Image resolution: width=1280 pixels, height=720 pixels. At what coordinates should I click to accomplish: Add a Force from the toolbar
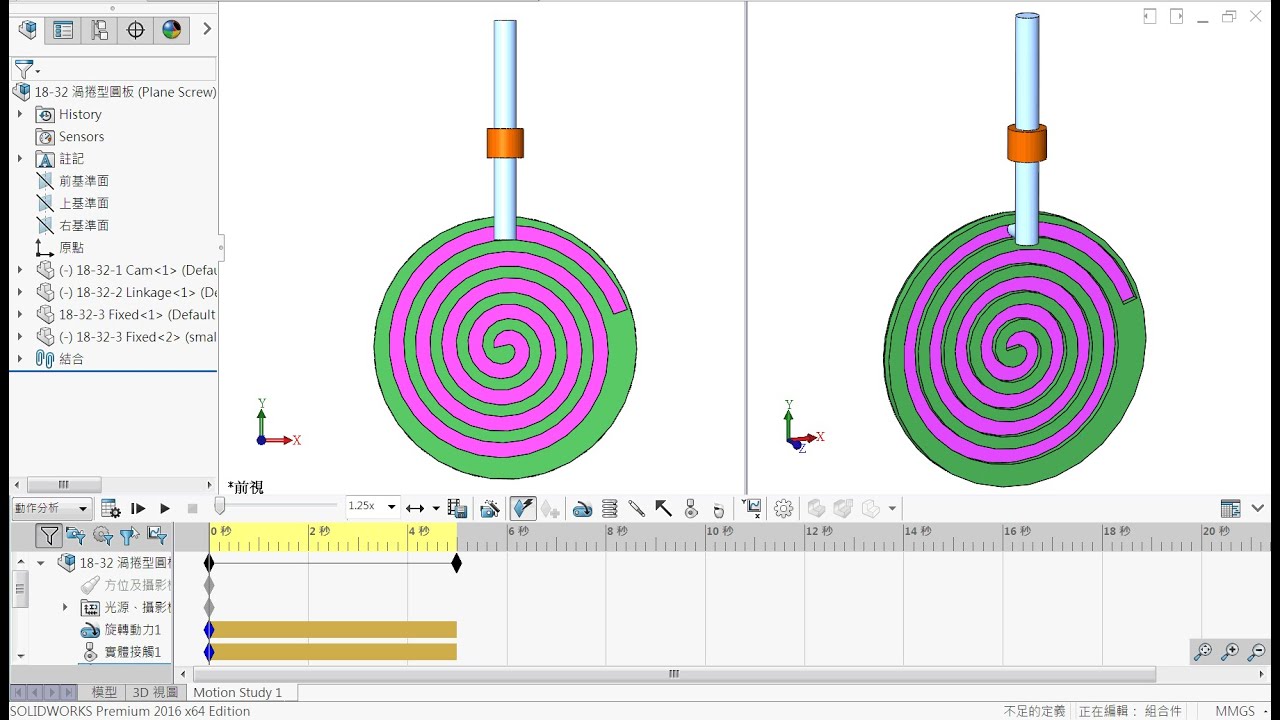[663, 508]
